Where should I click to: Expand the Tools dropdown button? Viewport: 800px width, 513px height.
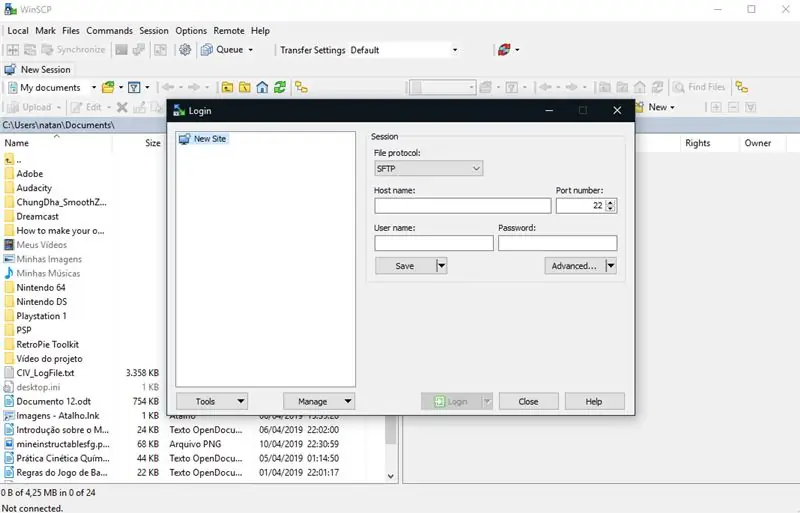click(212, 401)
